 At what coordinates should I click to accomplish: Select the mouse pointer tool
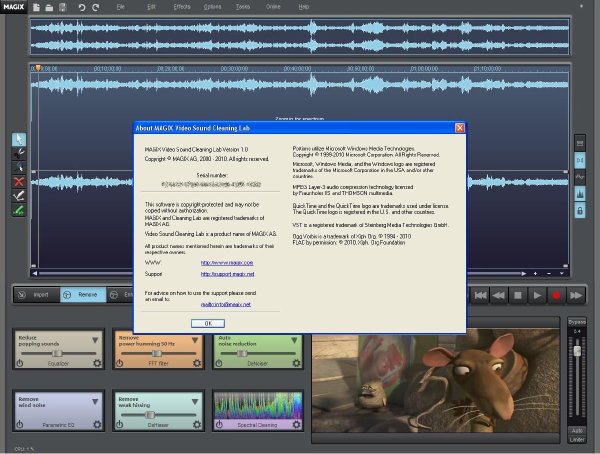pos(19,139)
